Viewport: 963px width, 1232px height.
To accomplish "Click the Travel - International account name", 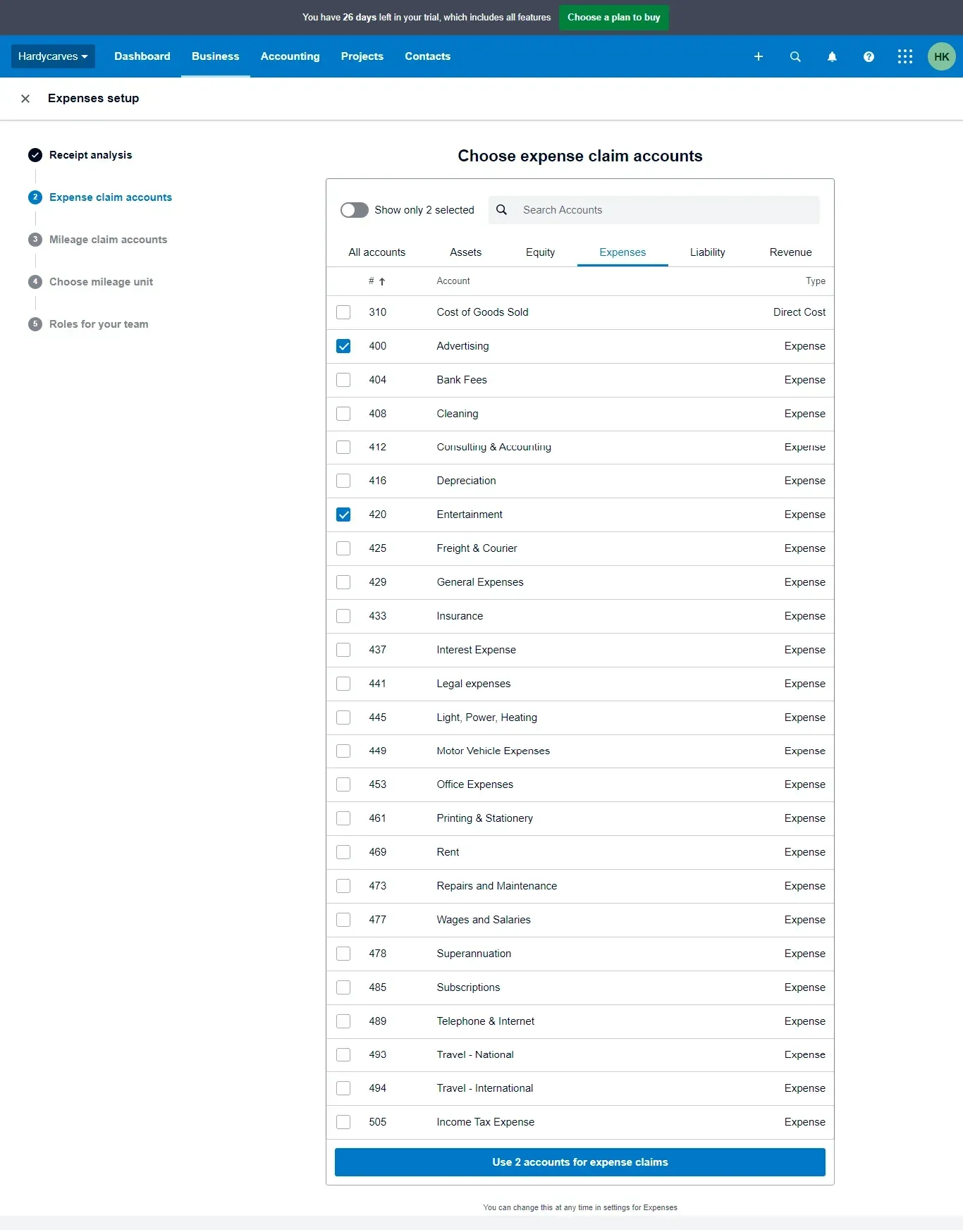I will (x=485, y=1088).
